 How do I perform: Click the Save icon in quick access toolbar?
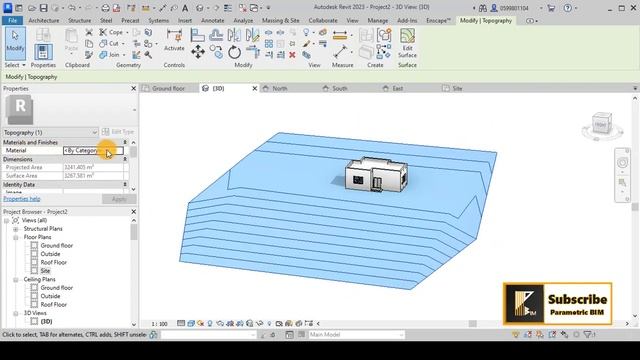43,8
